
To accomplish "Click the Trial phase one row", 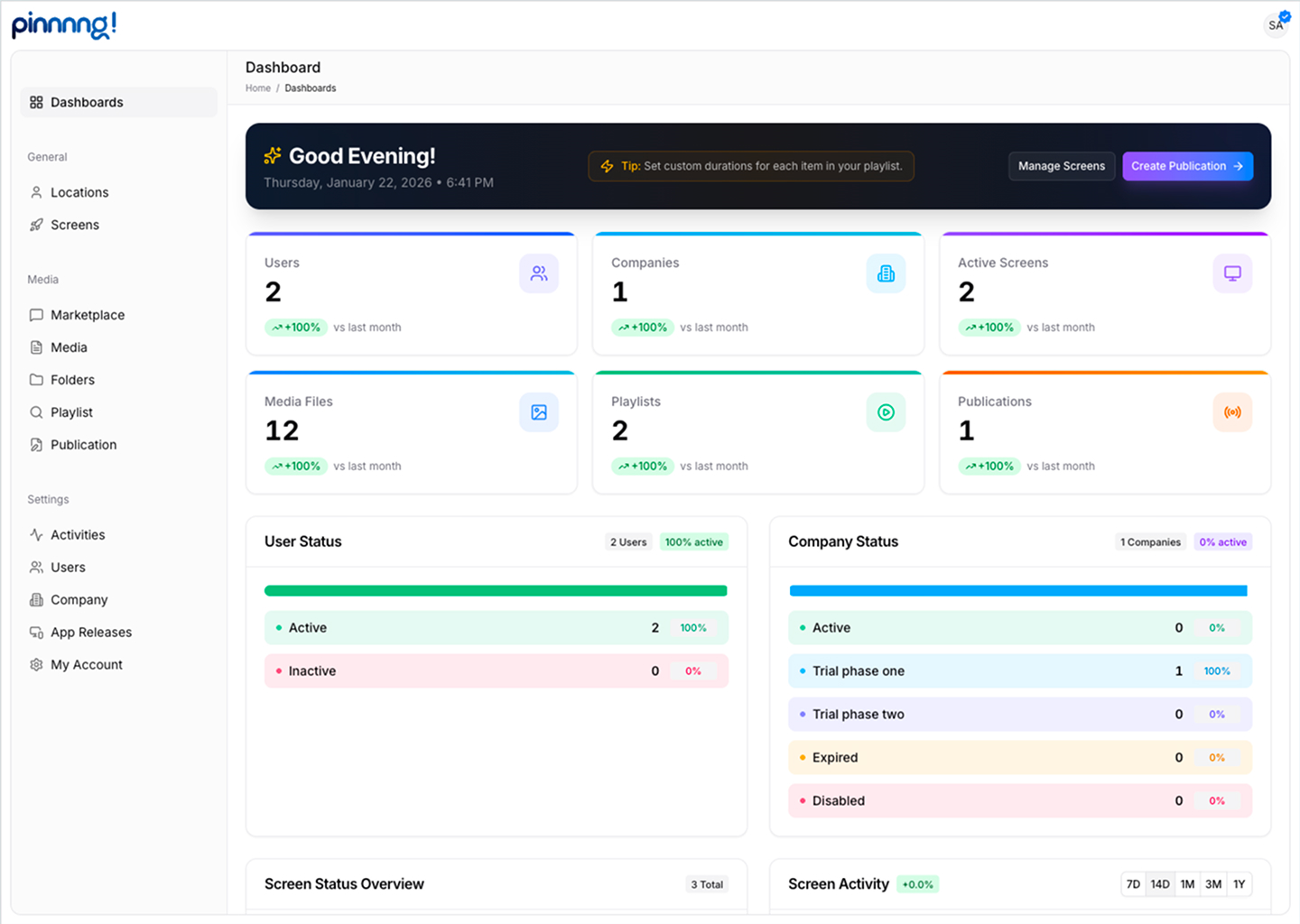I will point(1019,671).
